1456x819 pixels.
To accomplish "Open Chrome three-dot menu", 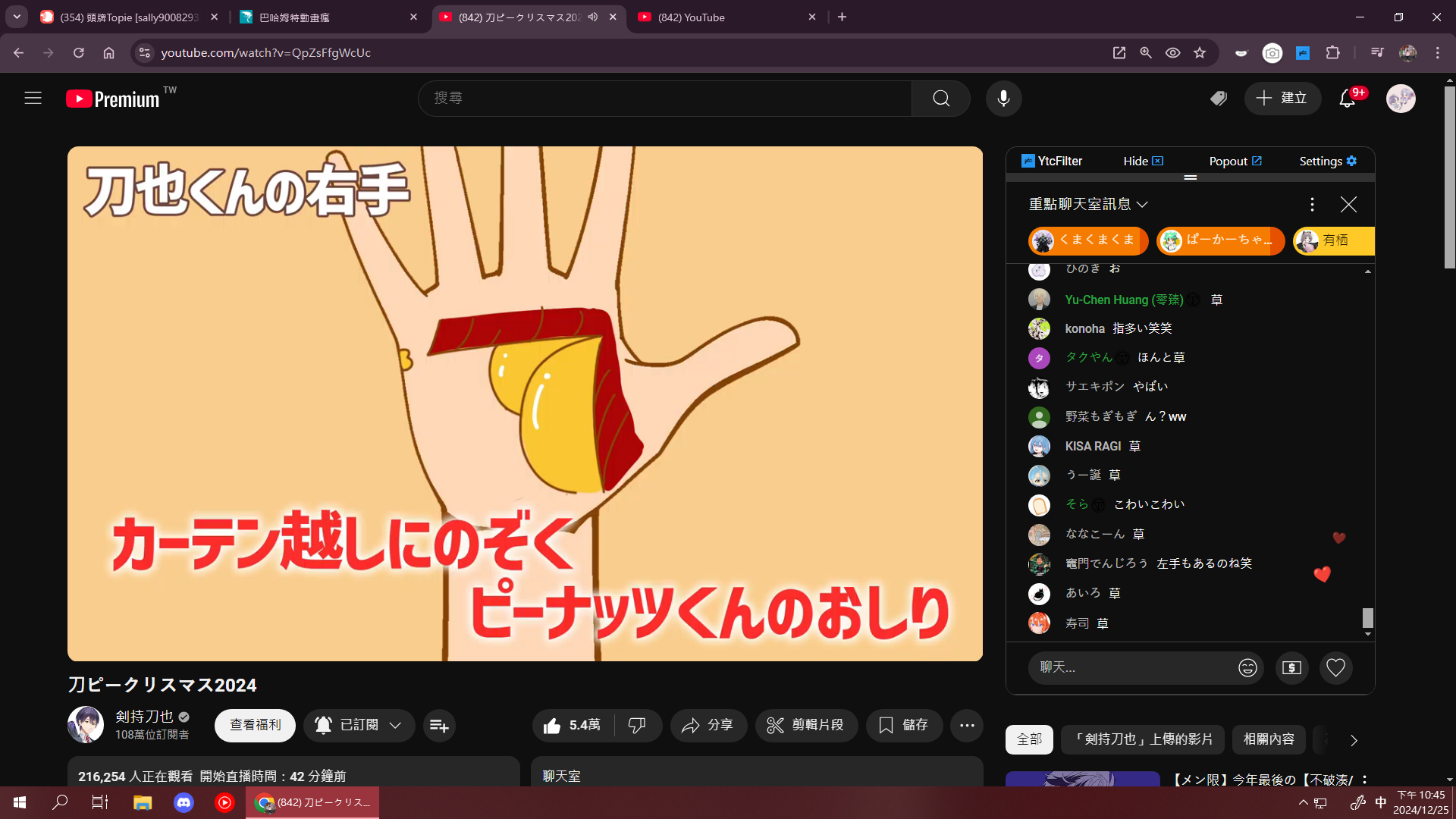I will click(x=1438, y=52).
